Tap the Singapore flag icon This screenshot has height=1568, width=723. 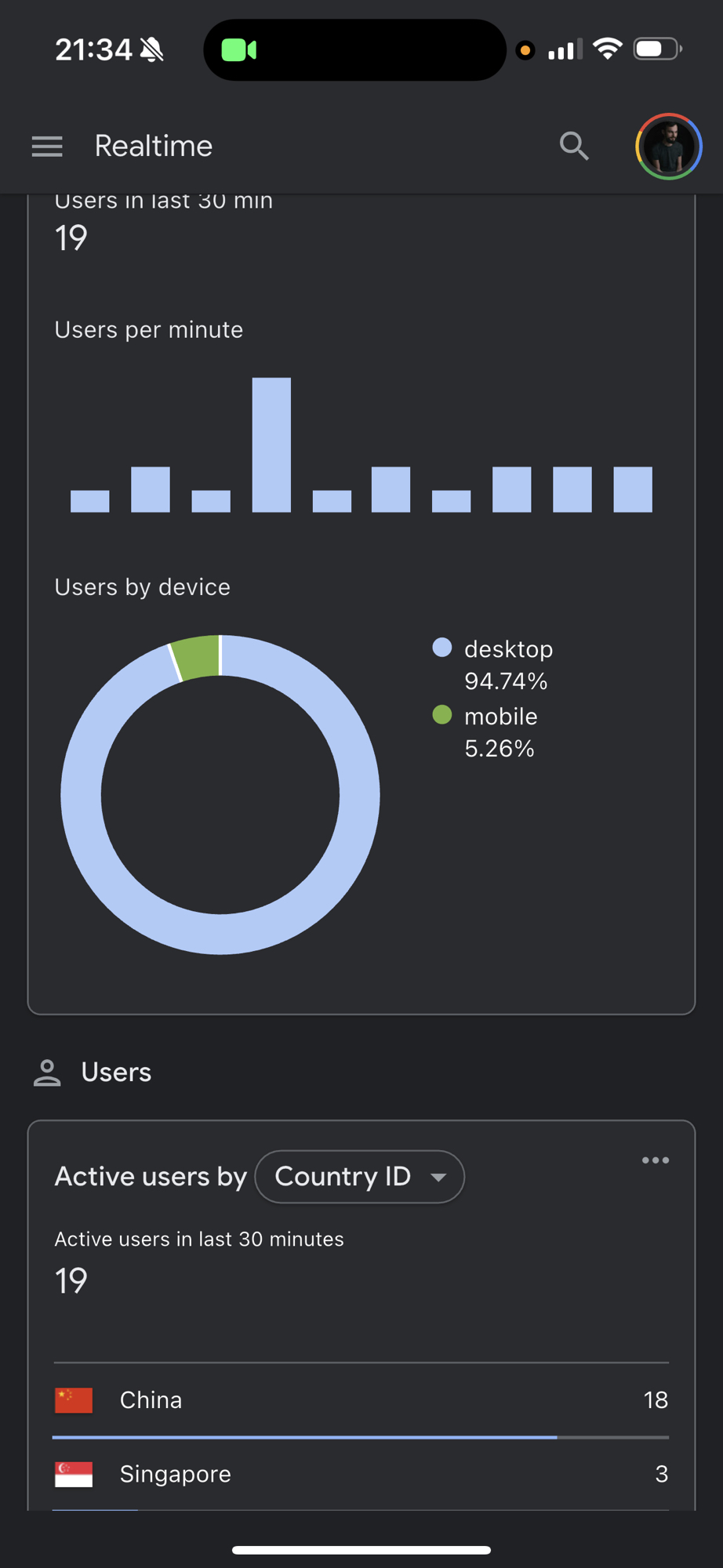[74, 1474]
